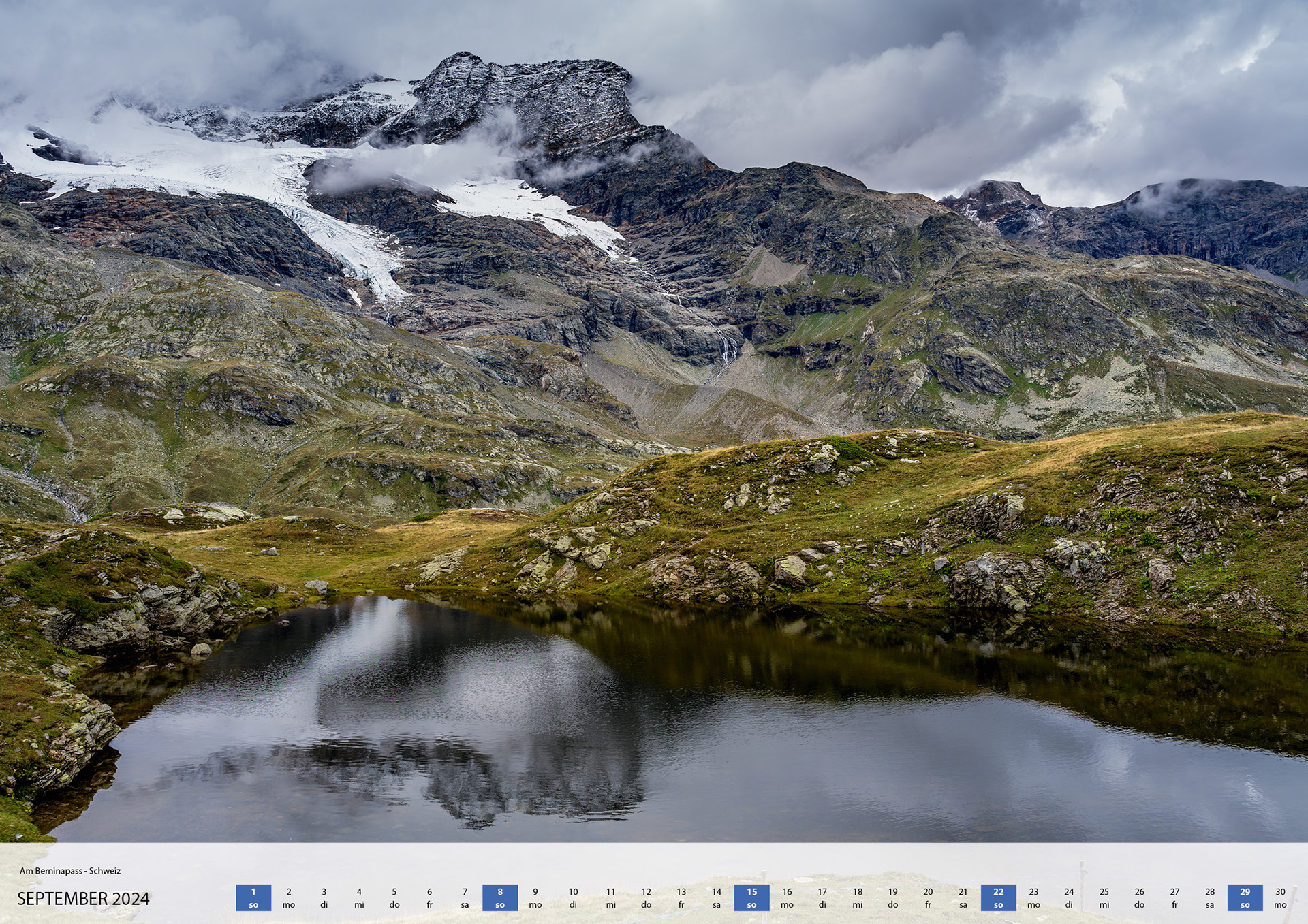Select highlighted Sunday 29
The width and height of the screenshot is (1308, 924).
(x=1245, y=897)
